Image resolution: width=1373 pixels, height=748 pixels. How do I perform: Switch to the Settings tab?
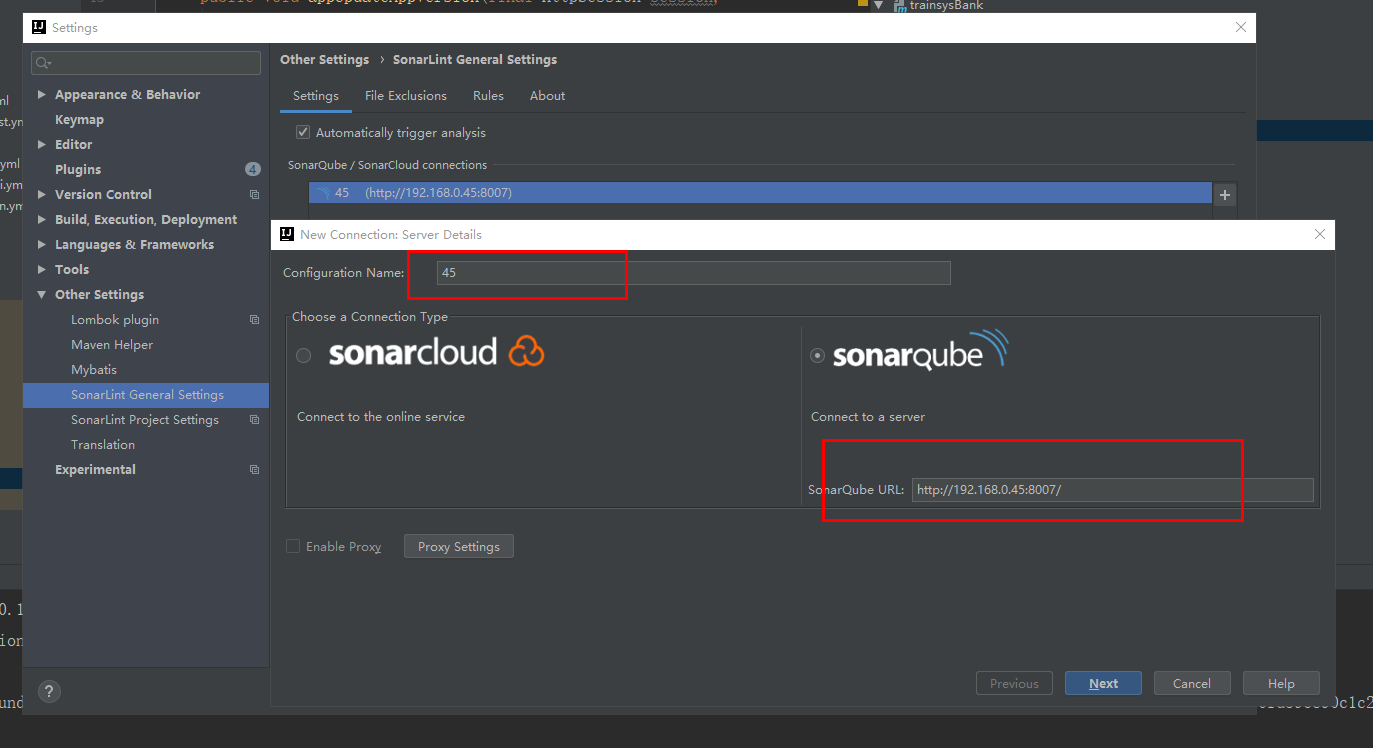click(316, 96)
